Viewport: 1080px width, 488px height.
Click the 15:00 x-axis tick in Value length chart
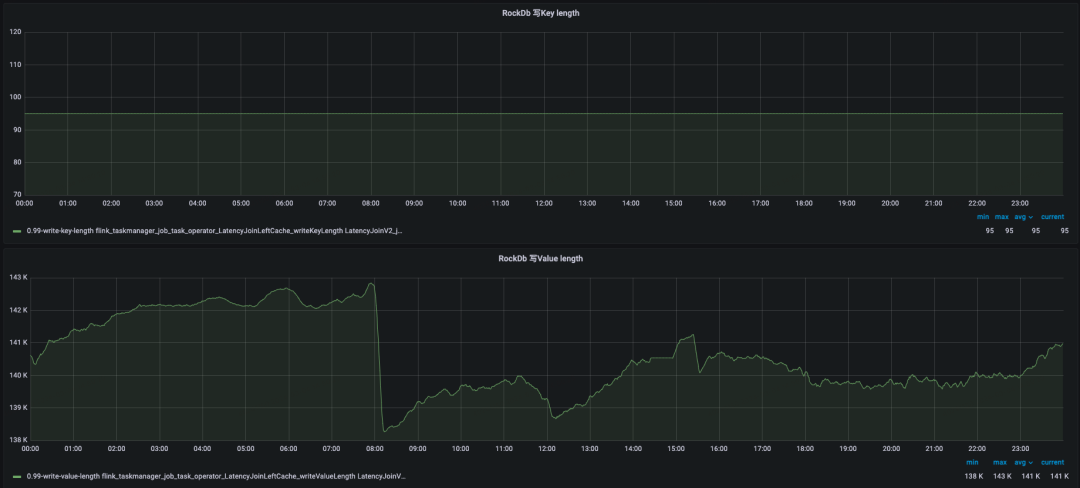tap(676, 448)
